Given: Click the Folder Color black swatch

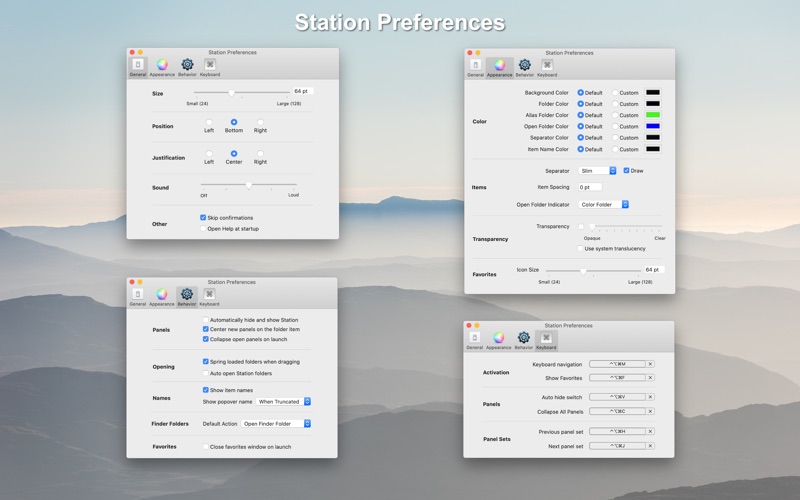Looking at the screenshot, I should [653, 104].
